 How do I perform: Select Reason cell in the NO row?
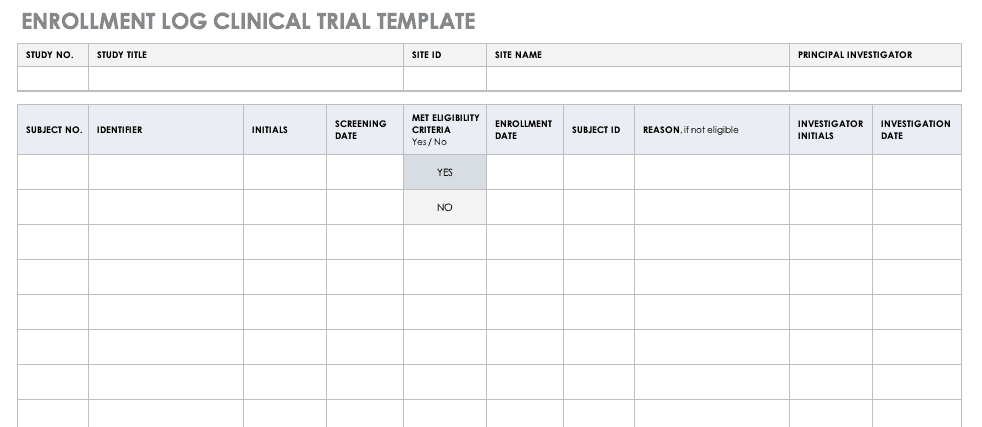[x=711, y=207]
